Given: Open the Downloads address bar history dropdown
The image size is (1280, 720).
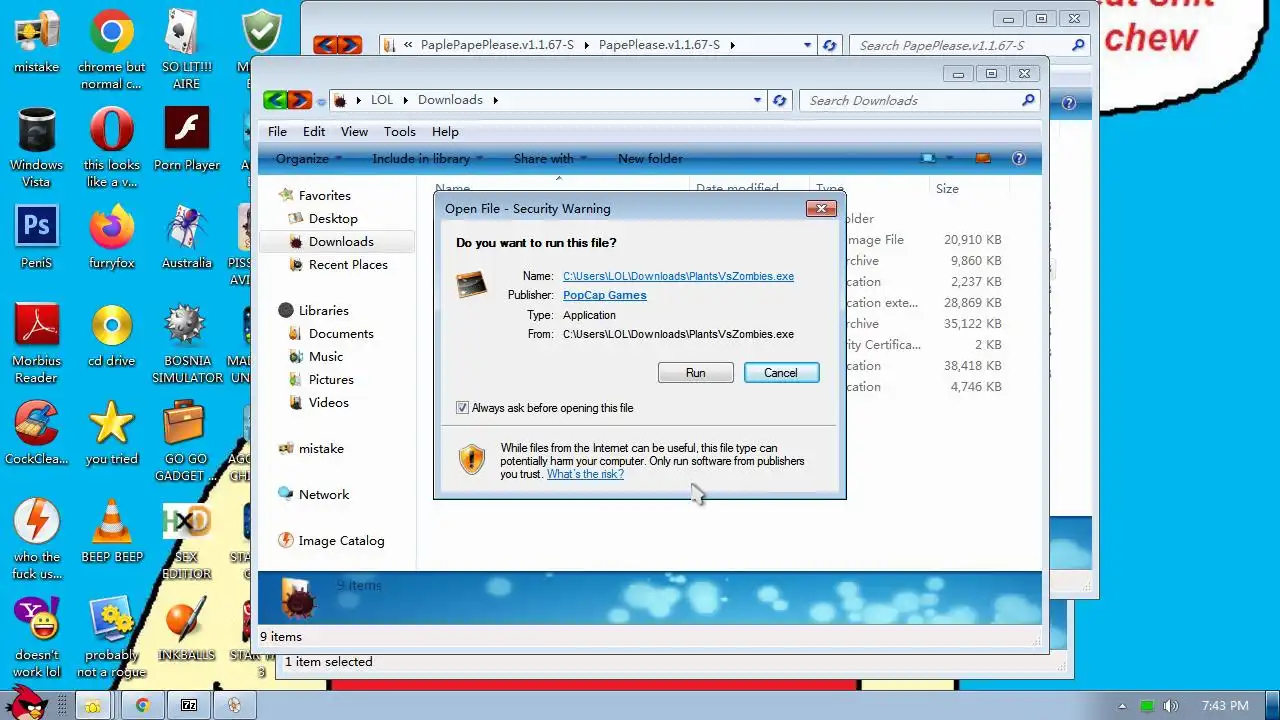Looking at the screenshot, I should (757, 100).
